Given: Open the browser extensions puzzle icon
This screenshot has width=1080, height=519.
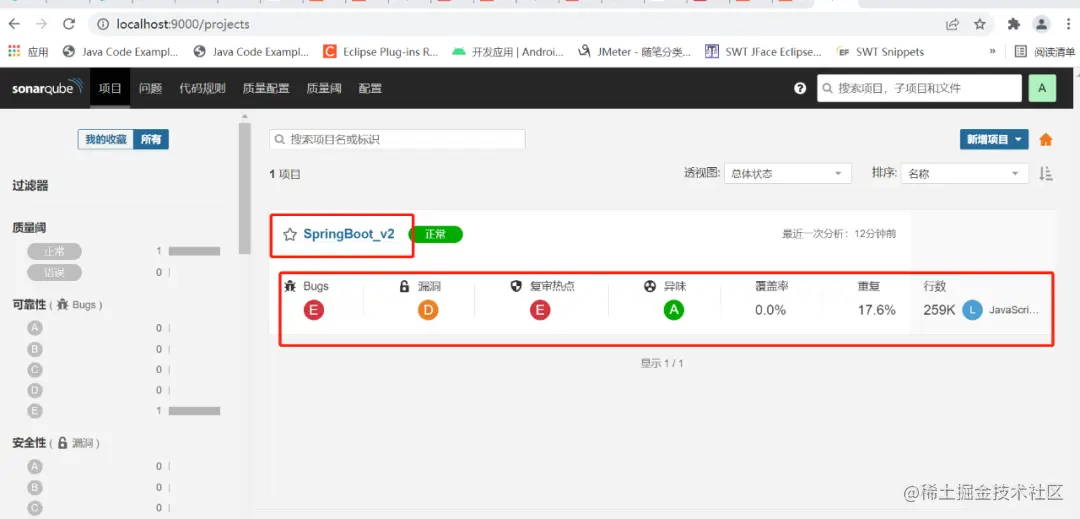Looking at the screenshot, I should click(x=1014, y=24).
